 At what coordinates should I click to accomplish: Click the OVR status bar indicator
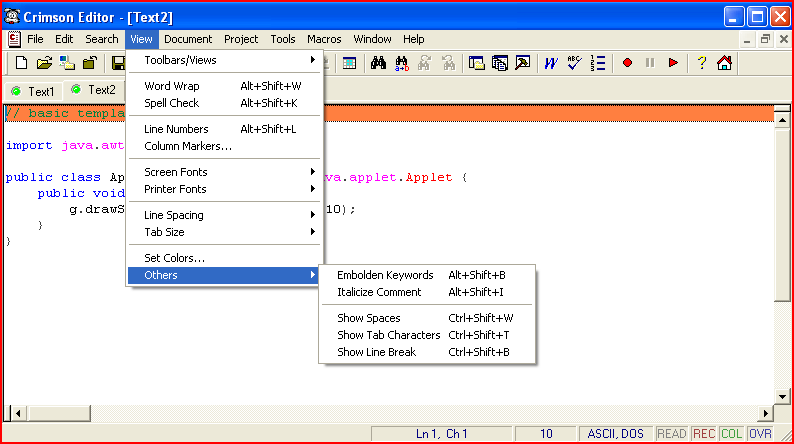(x=760, y=434)
